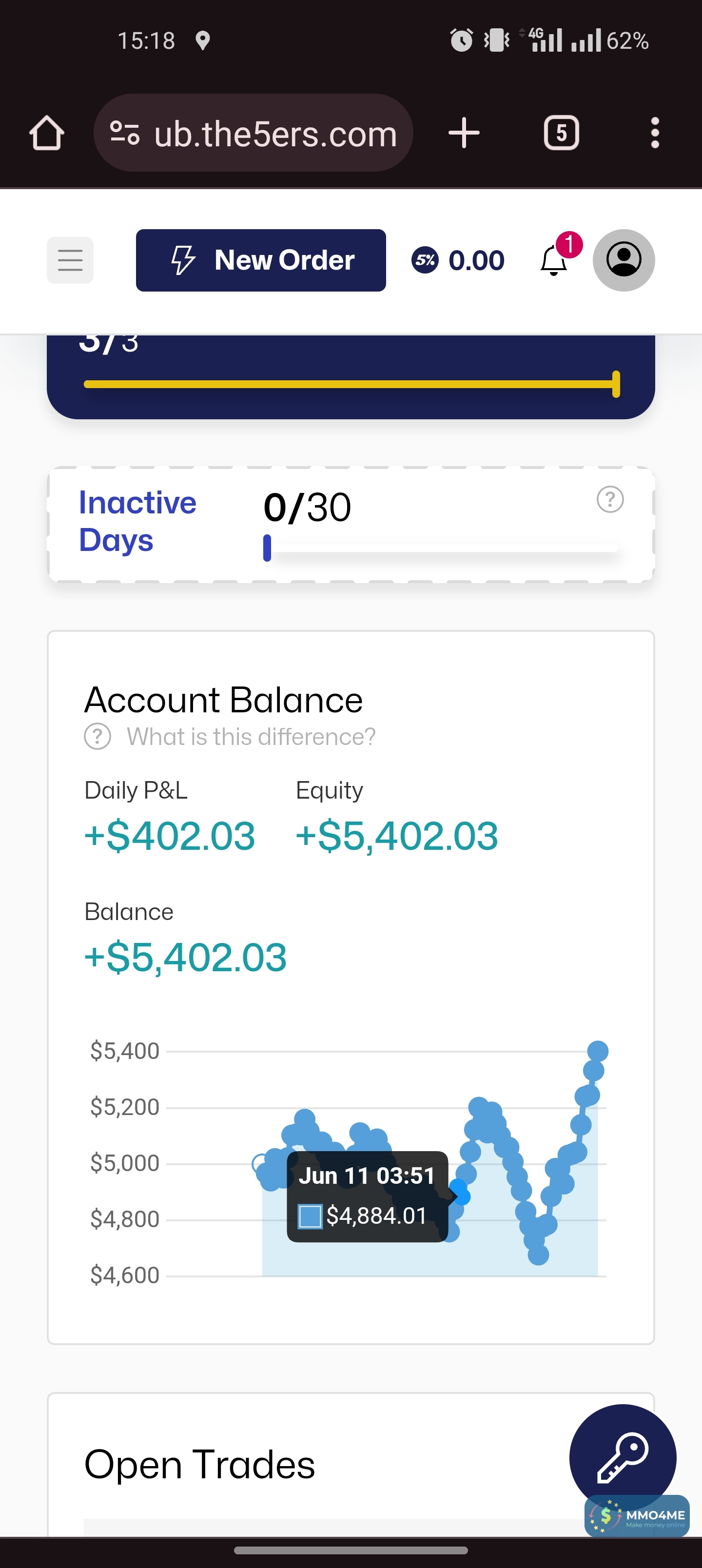Image resolution: width=702 pixels, height=1568 pixels.
Task: Tap the Account Balance help question icon
Action: (x=97, y=737)
